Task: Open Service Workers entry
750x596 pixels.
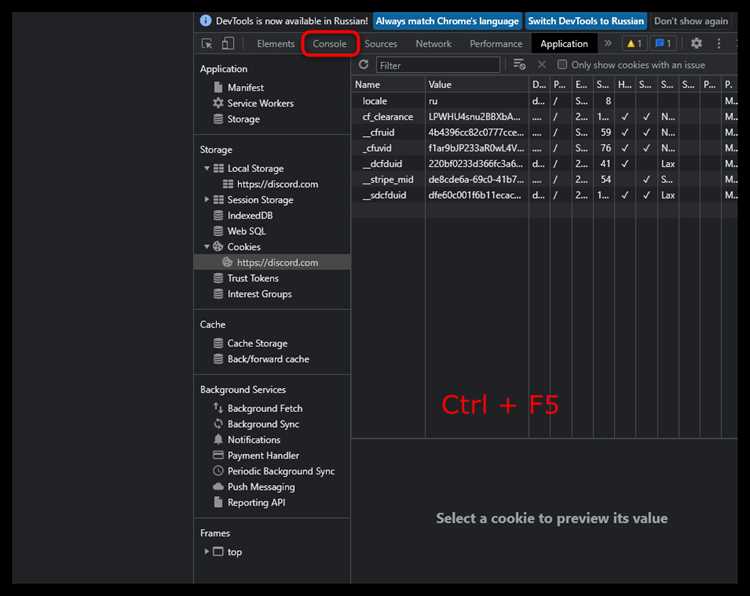Action: pos(254,103)
